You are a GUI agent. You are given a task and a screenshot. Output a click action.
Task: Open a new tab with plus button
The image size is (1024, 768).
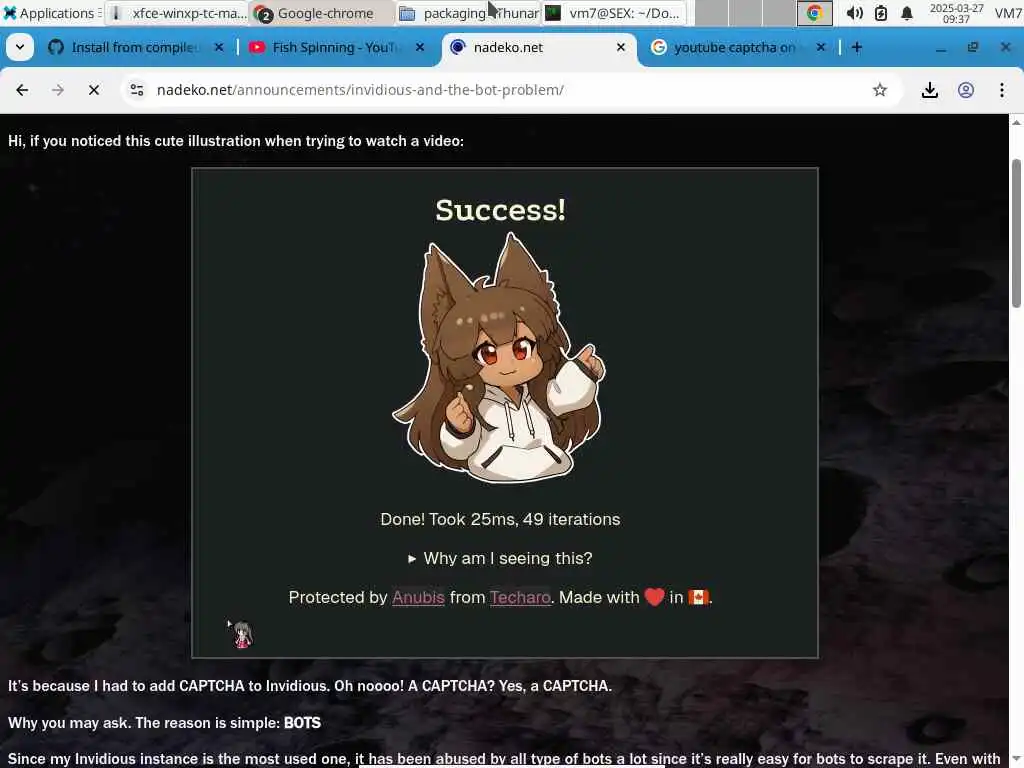click(x=857, y=47)
